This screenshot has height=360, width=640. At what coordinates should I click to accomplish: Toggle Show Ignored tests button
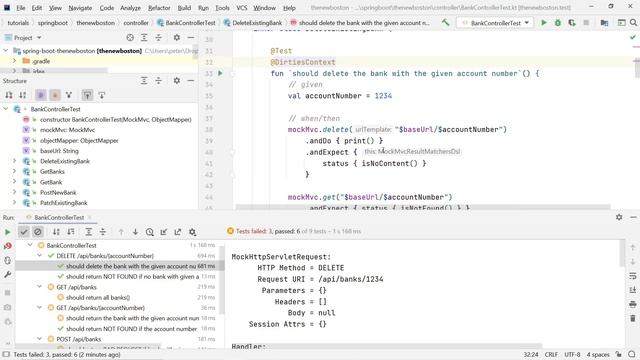point(38,232)
